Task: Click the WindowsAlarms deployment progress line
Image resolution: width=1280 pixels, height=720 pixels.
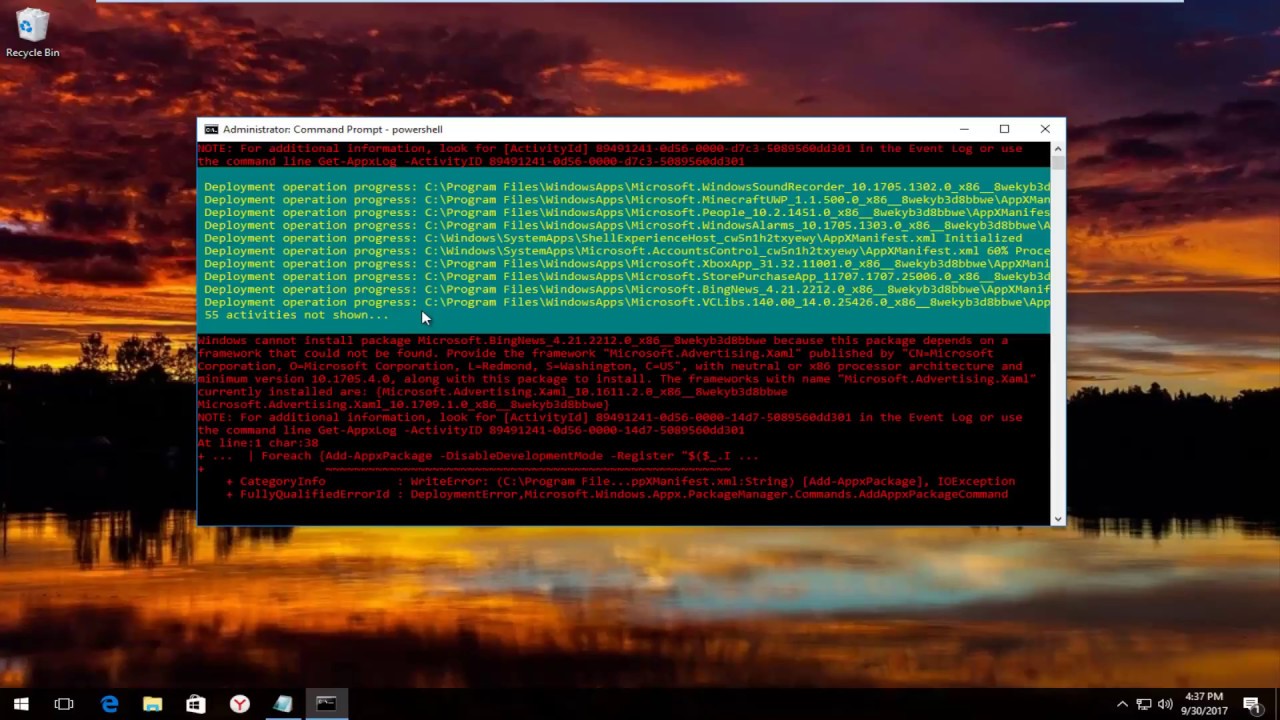Action: (627, 226)
